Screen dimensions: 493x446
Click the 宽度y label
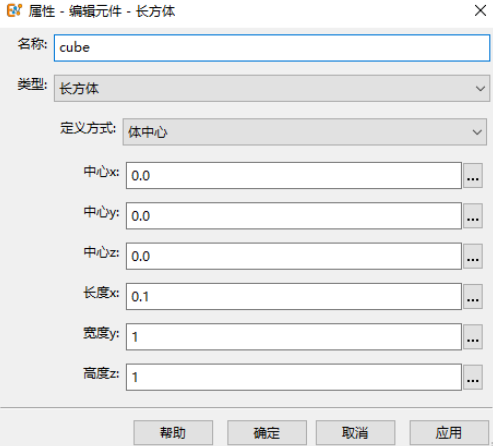pyautogui.click(x=101, y=333)
